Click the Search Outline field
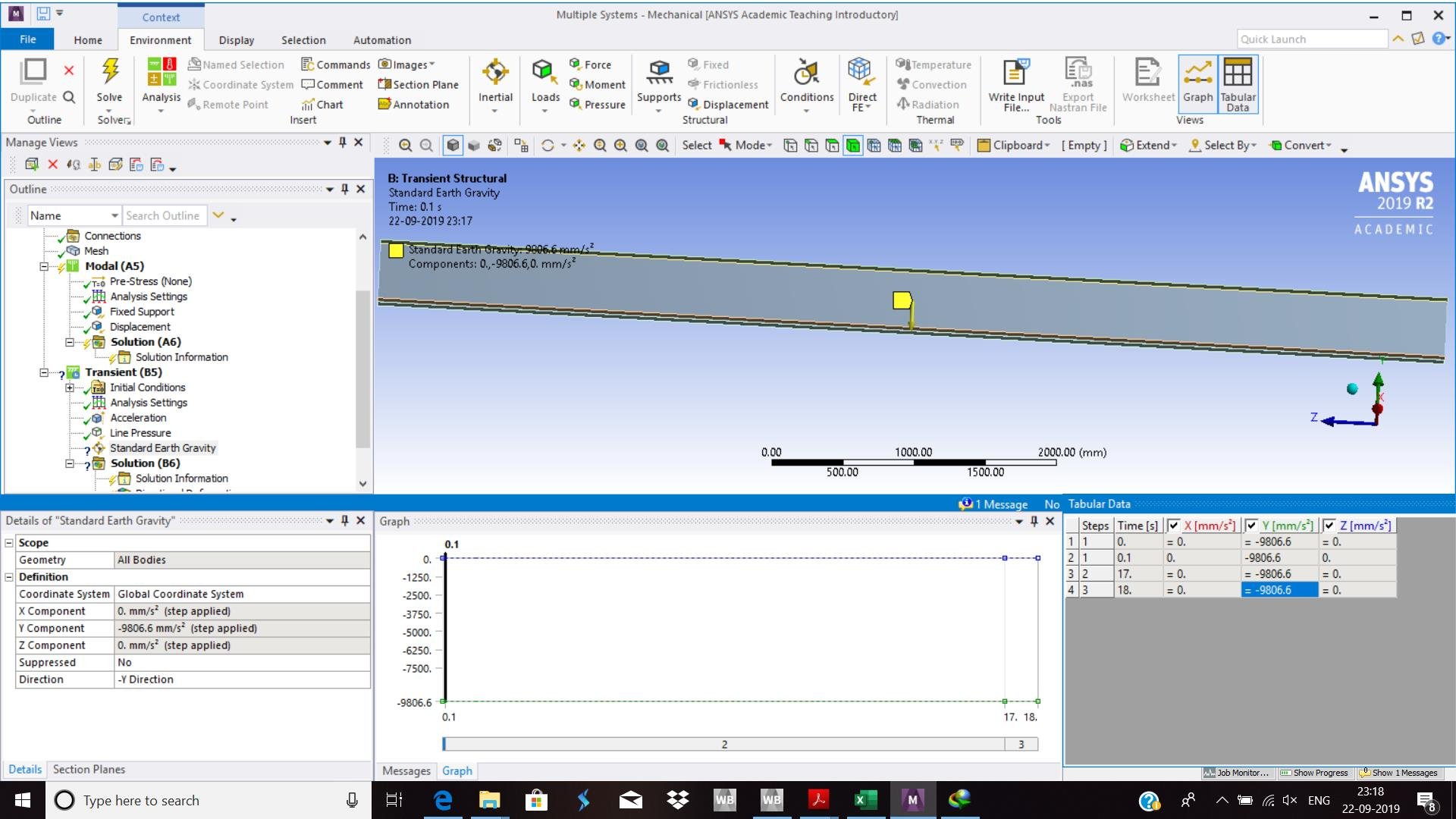Image resolution: width=1456 pixels, height=819 pixels. pos(165,215)
